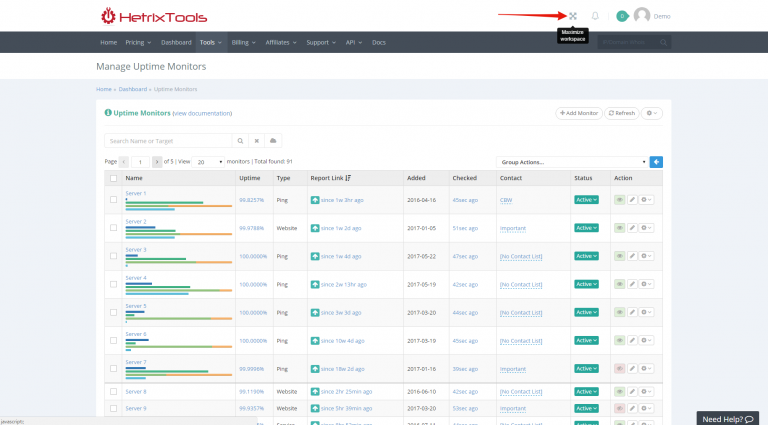Click the Maximize workspace icon
This screenshot has height=425, width=768.
point(573,16)
